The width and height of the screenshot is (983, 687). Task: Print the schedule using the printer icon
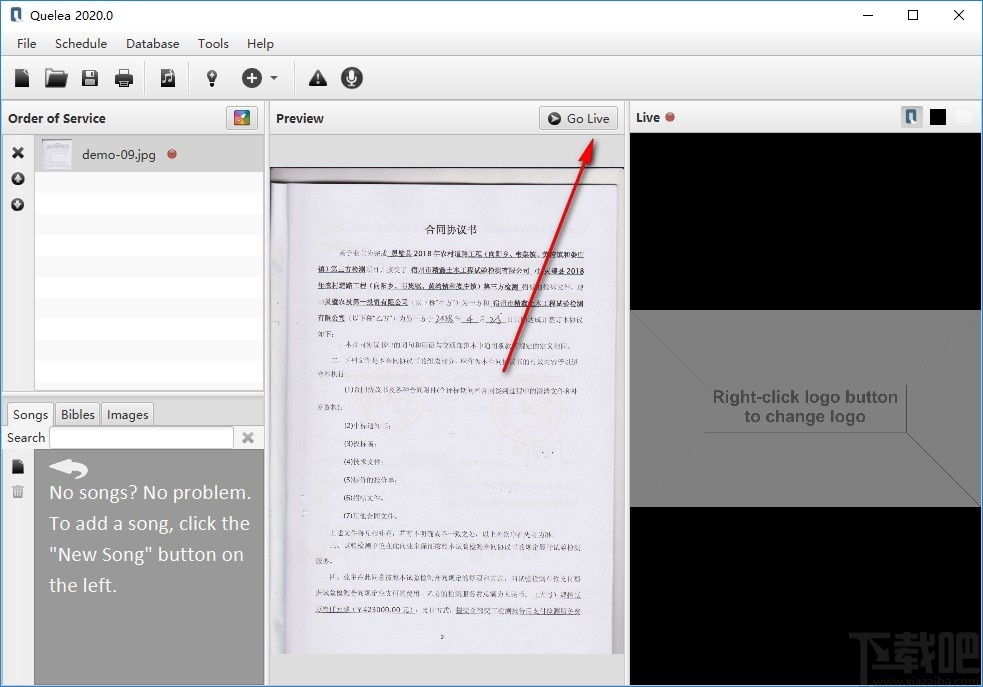click(x=124, y=77)
